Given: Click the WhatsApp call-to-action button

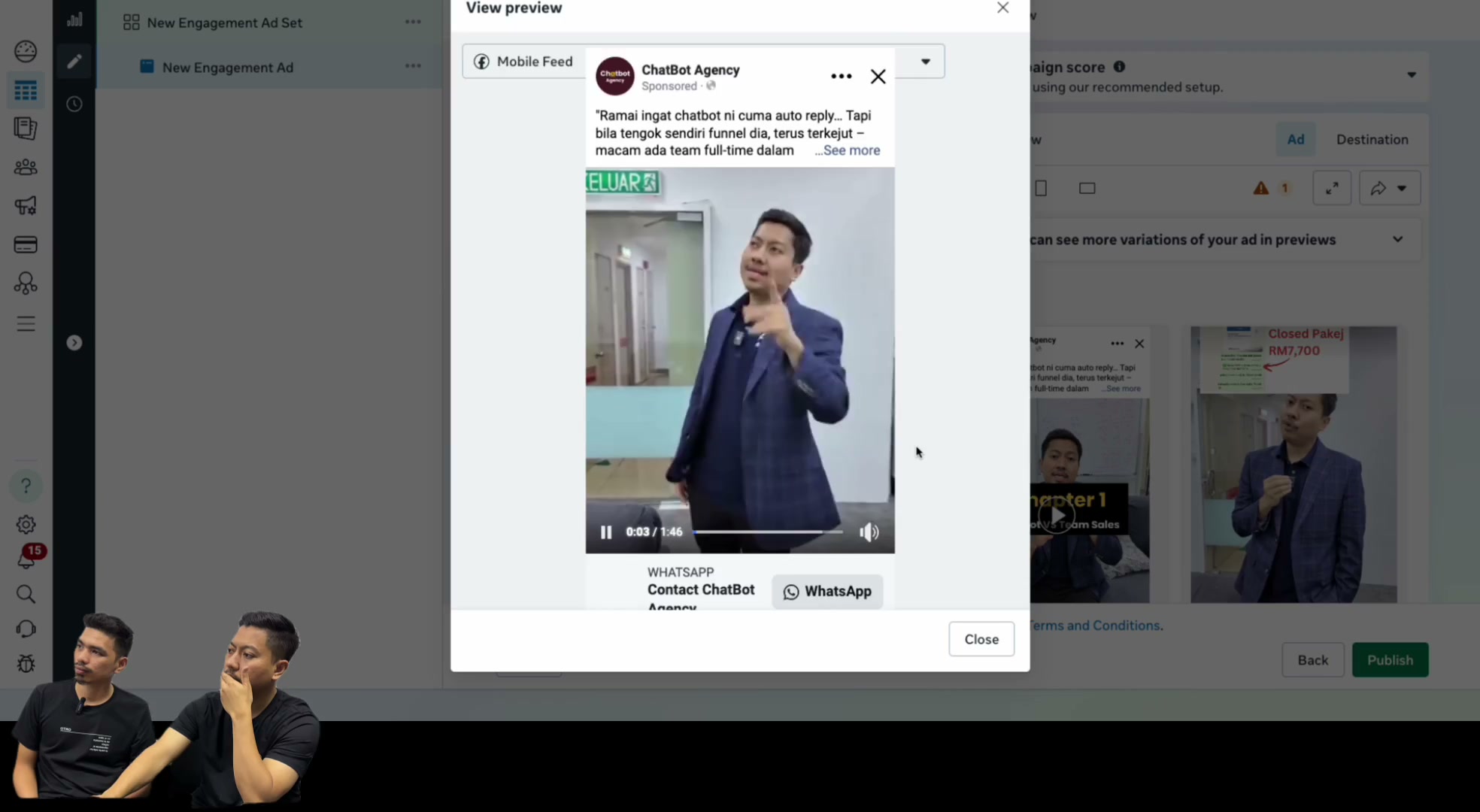Looking at the screenshot, I should coord(827,592).
